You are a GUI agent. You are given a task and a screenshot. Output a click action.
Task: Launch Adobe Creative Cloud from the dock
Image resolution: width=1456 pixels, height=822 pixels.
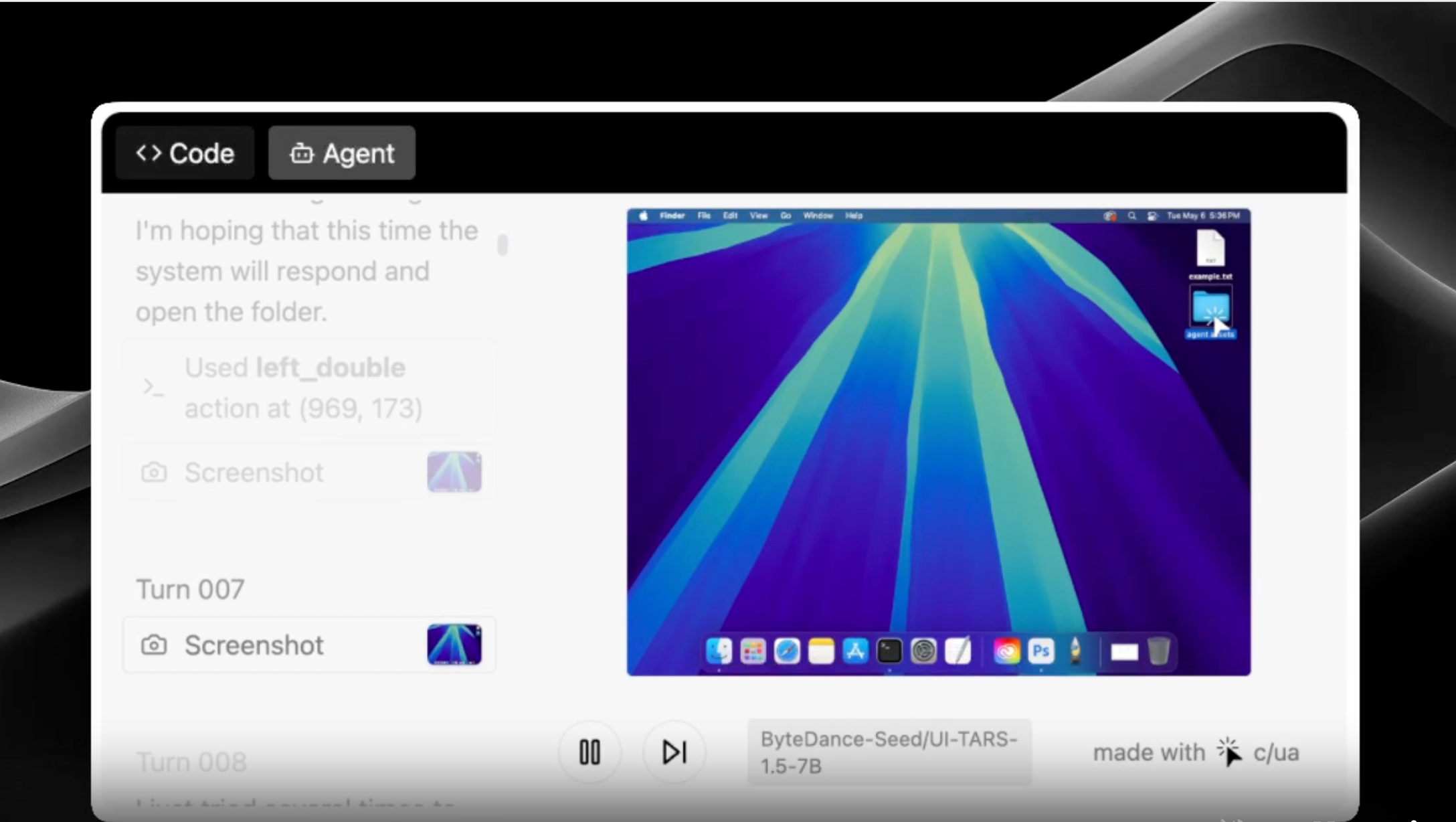coord(1007,651)
